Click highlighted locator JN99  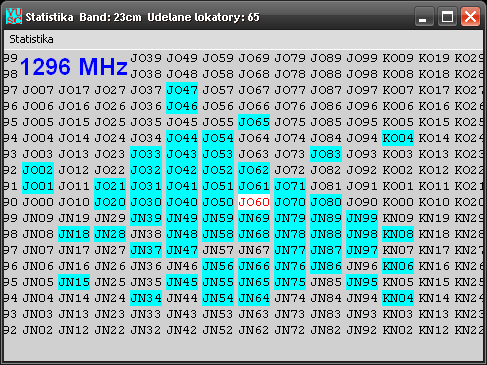pos(362,218)
